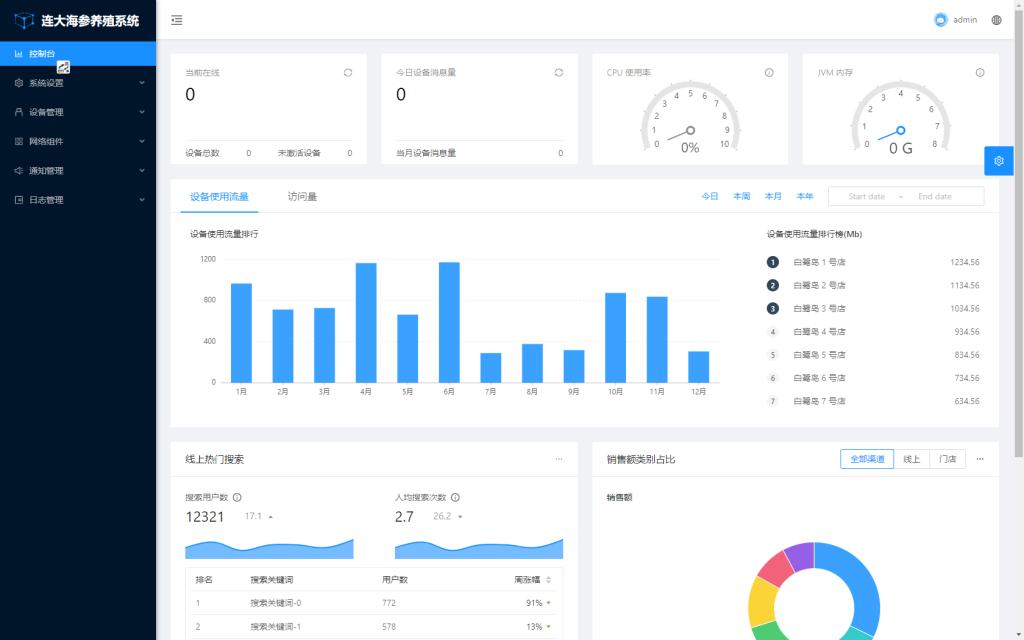
Task: Click the 搜索关键词-1 table cell
Action: 276,626
